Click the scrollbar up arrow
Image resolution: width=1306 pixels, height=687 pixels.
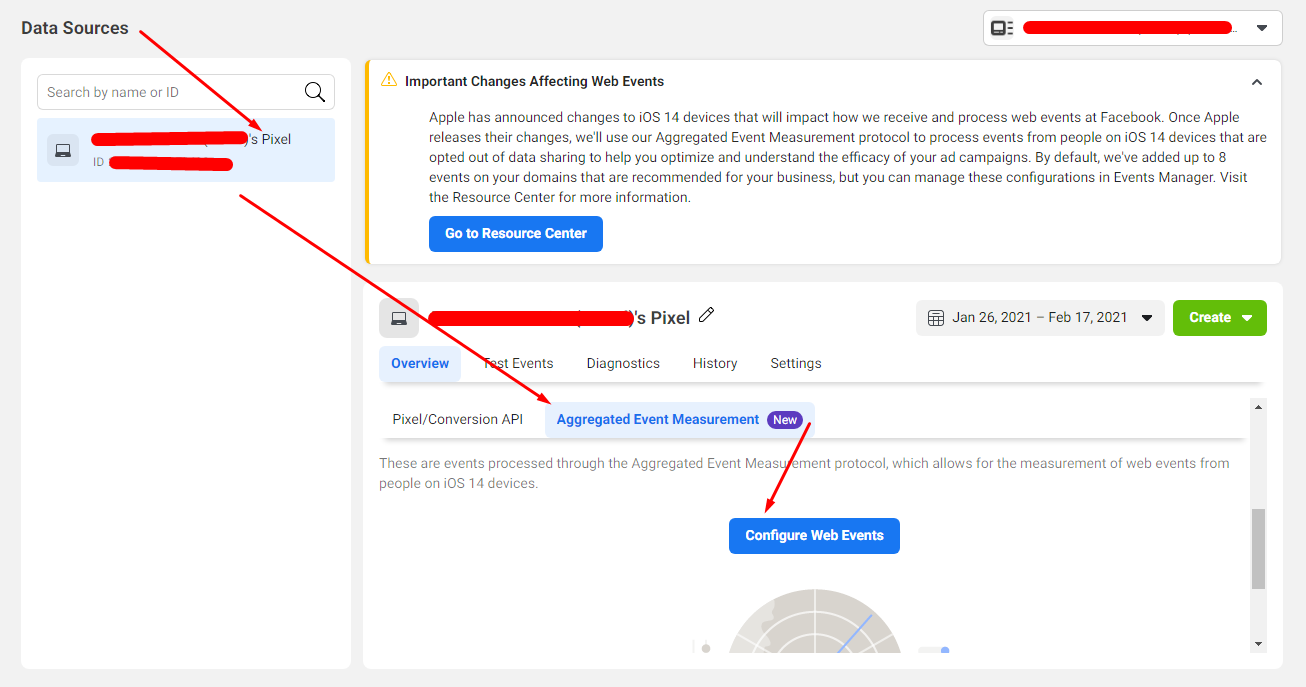coord(1258,407)
